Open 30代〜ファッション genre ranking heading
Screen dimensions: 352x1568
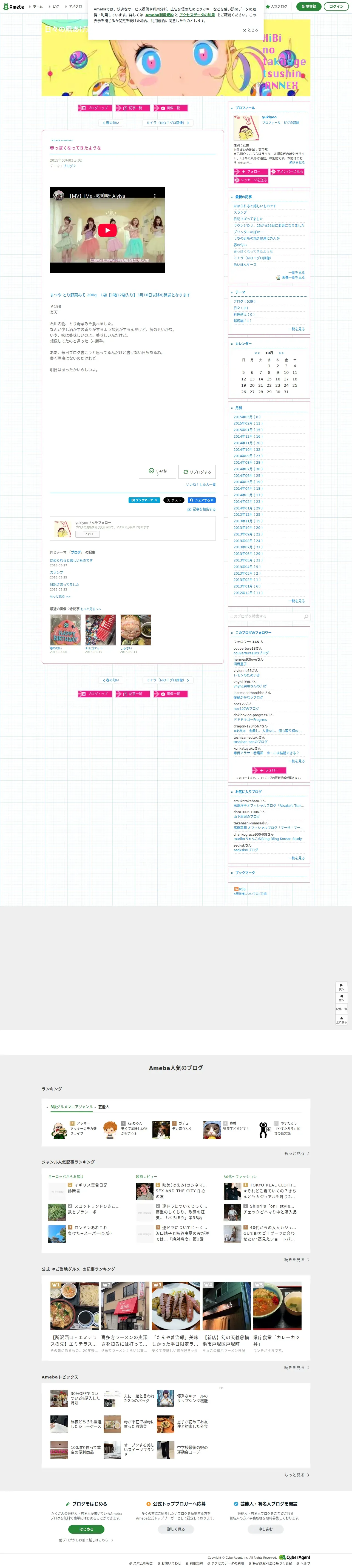[240, 1177]
